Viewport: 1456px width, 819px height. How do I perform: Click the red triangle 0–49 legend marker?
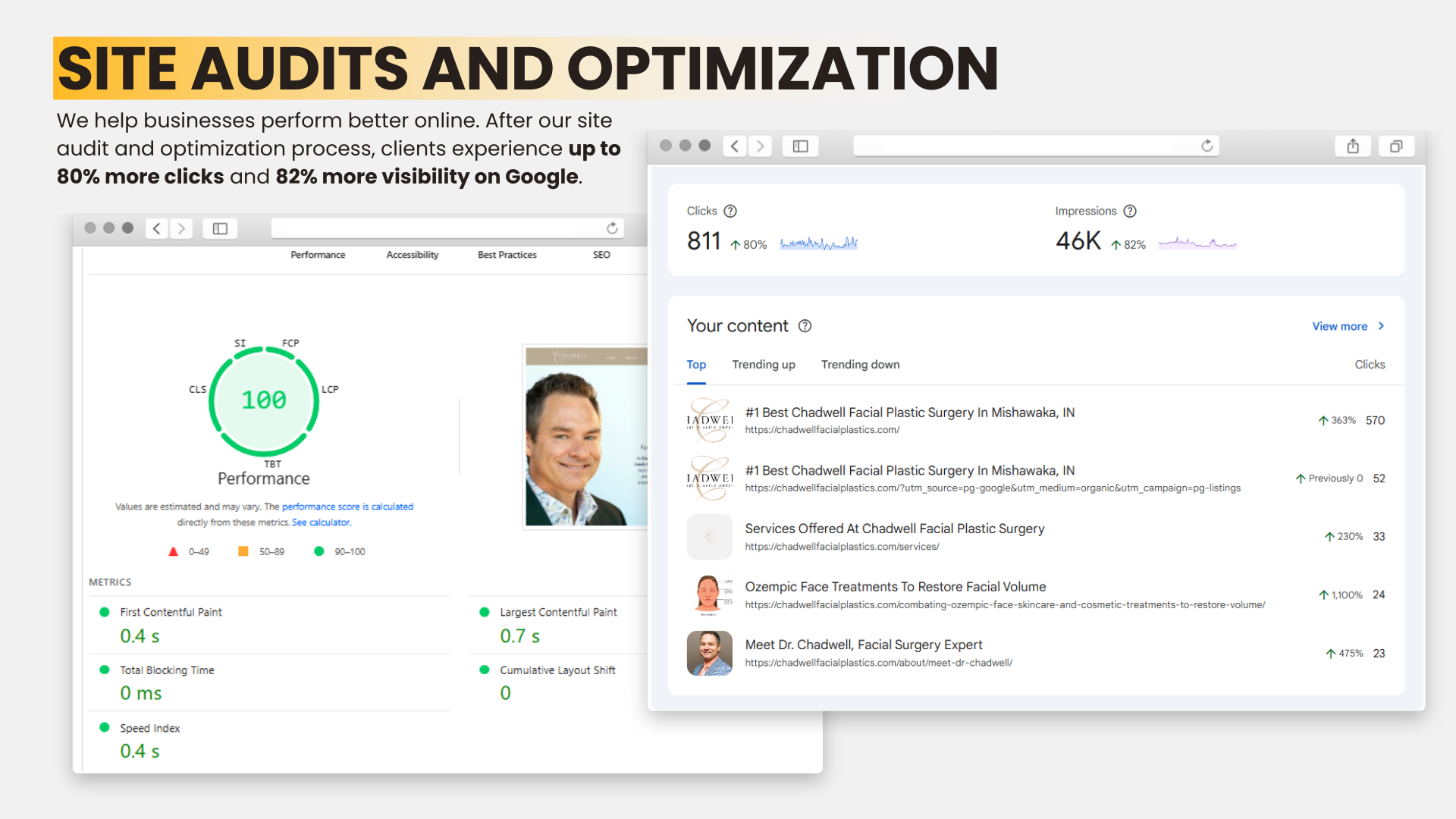[x=173, y=552]
